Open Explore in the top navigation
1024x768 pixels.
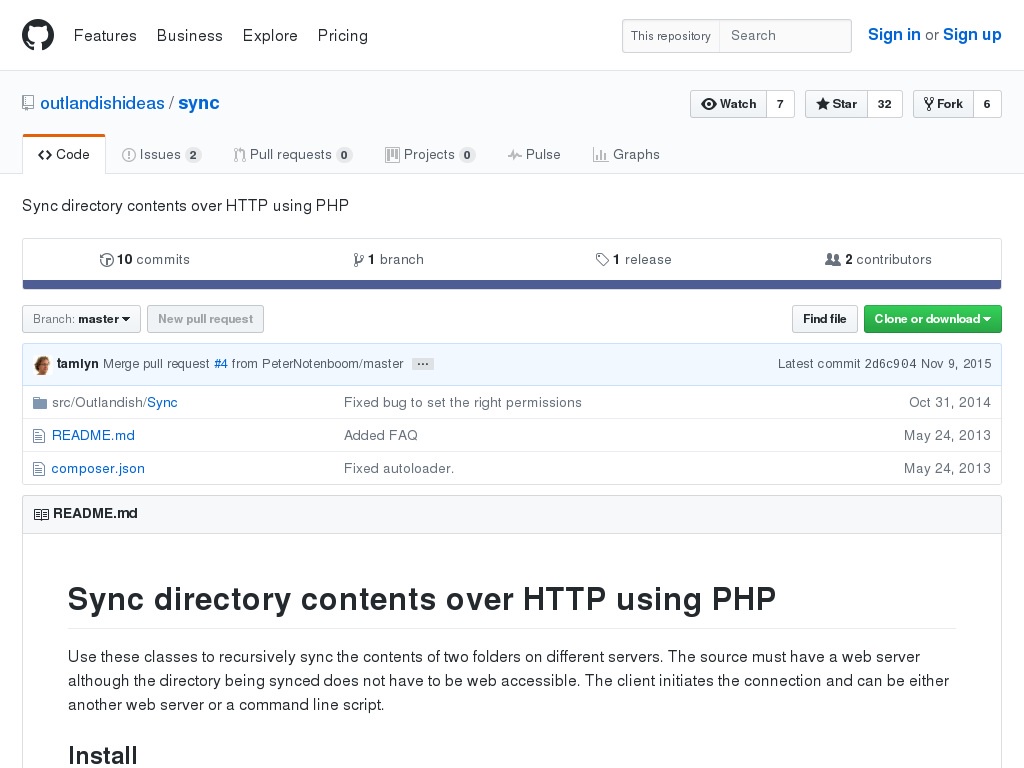coord(270,35)
